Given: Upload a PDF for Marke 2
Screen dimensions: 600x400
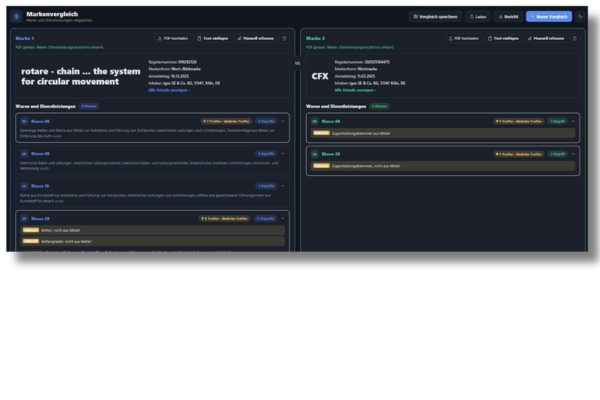Looking at the screenshot, I should (x=464, y=38).
